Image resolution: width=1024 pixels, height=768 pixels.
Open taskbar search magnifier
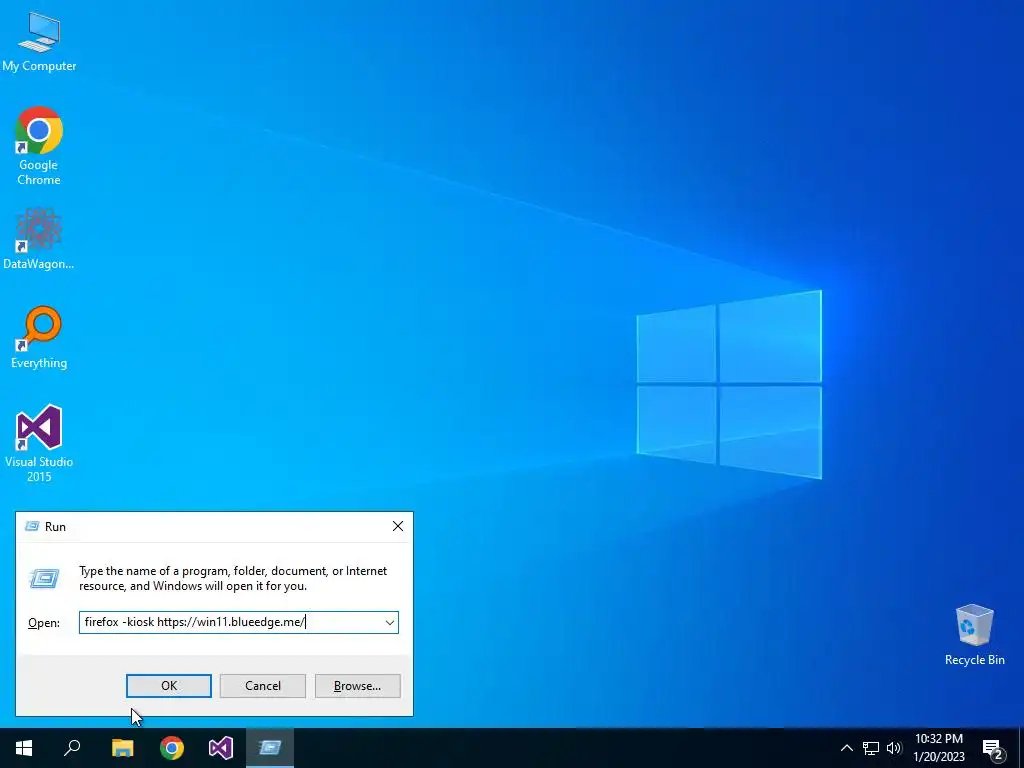(x=72, y=748)
